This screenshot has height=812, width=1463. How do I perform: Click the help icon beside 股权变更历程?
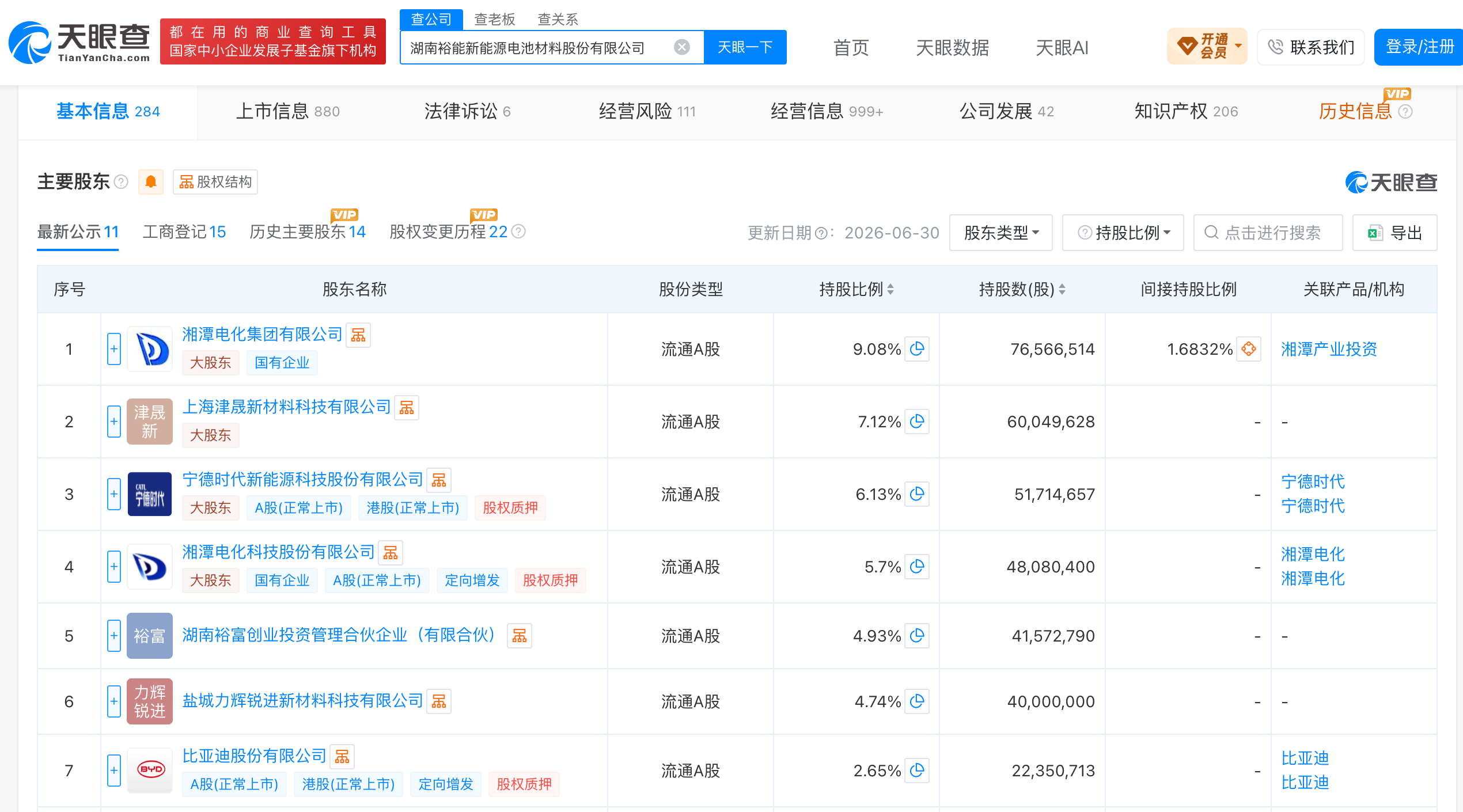pos(518,232)
